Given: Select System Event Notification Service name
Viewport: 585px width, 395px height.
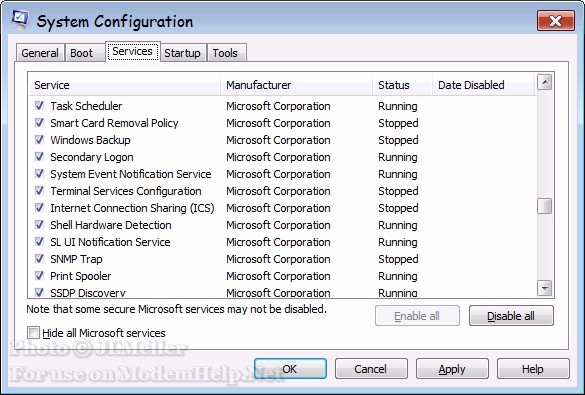Looking at the screenshot, I should pyautogui.click(x=131, y=174).
